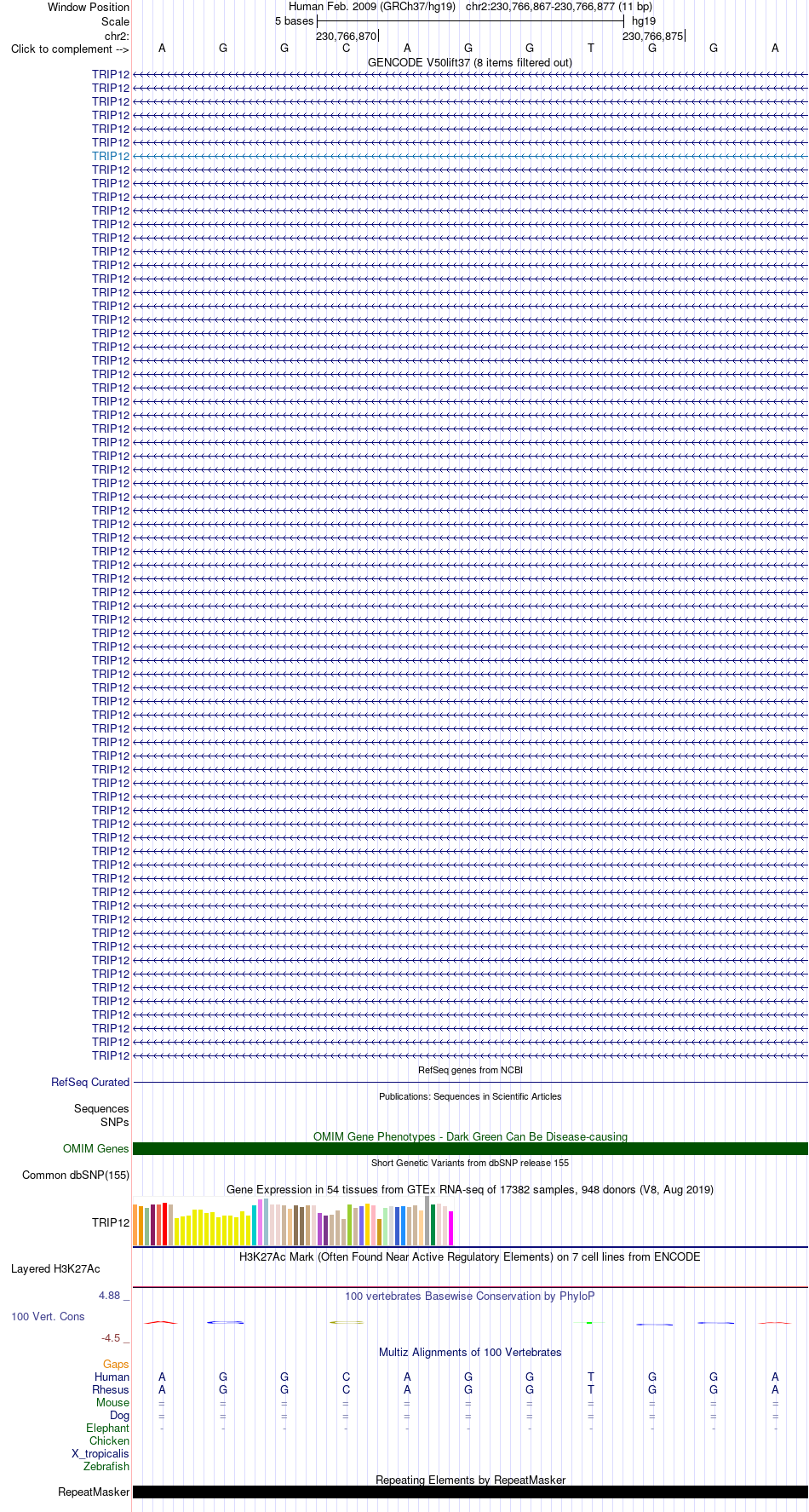Click the 'Multiz Alignments of 100 Vertebrates' title
This screenshot has width=809, height=1512.
(x=470, y=1353)
